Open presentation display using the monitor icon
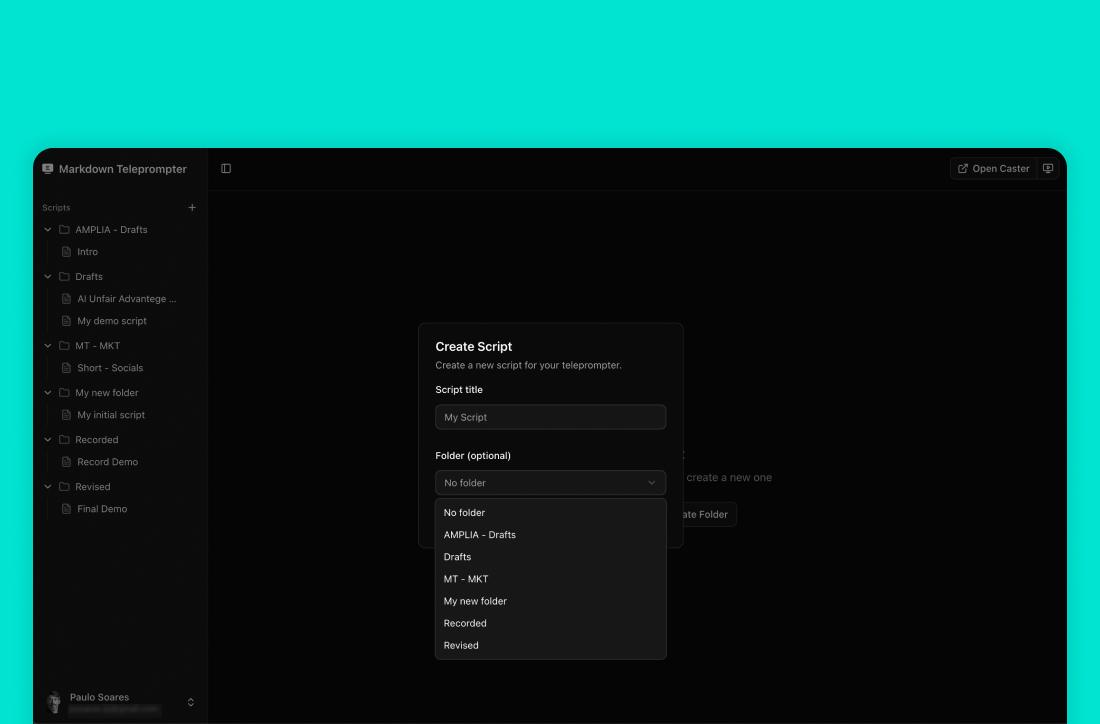The width and height of the screenshot is (1100, 724). tap(1047, 168)
